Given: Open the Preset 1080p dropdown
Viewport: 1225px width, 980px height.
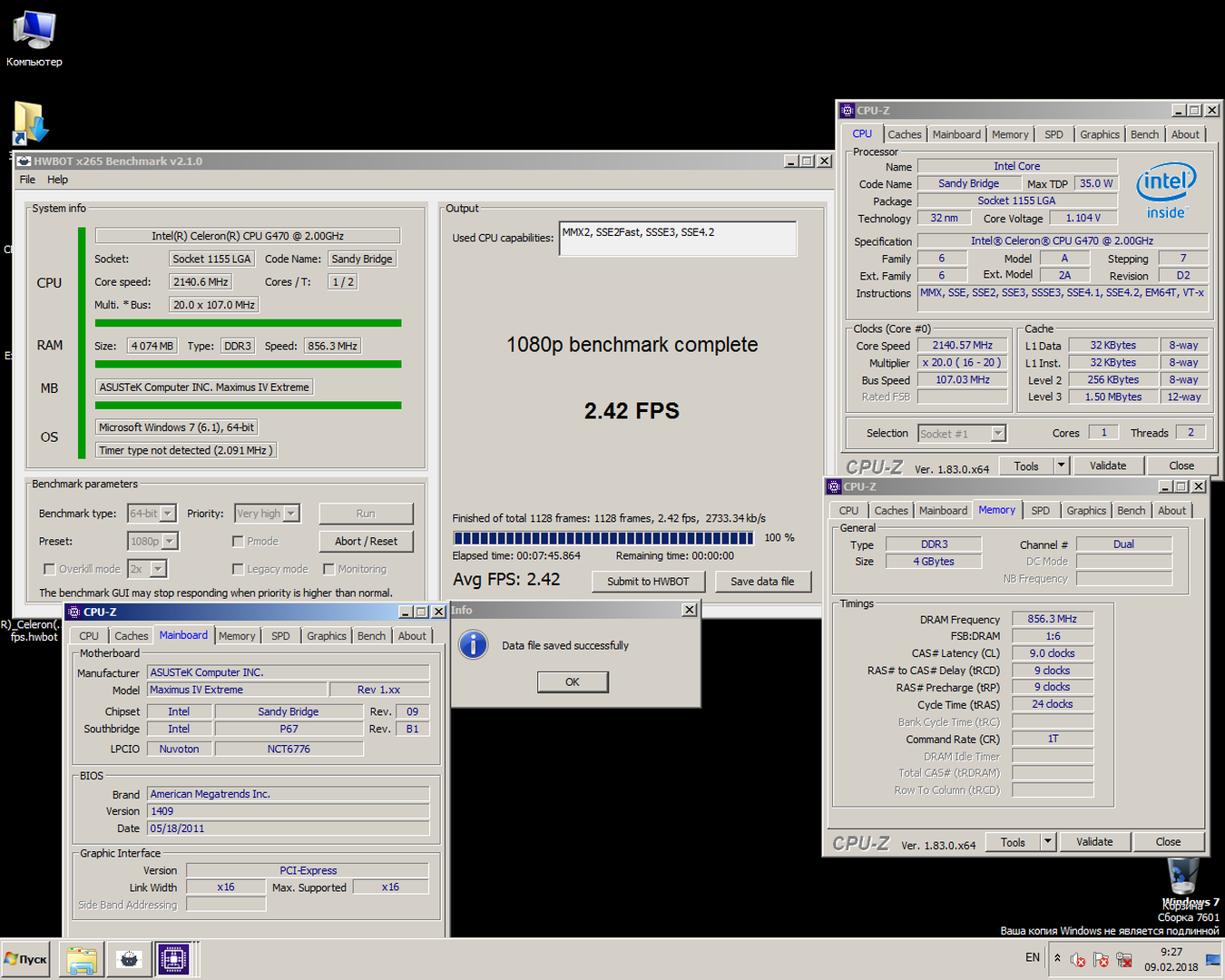Looking at the screenshot, I should 152,541.
